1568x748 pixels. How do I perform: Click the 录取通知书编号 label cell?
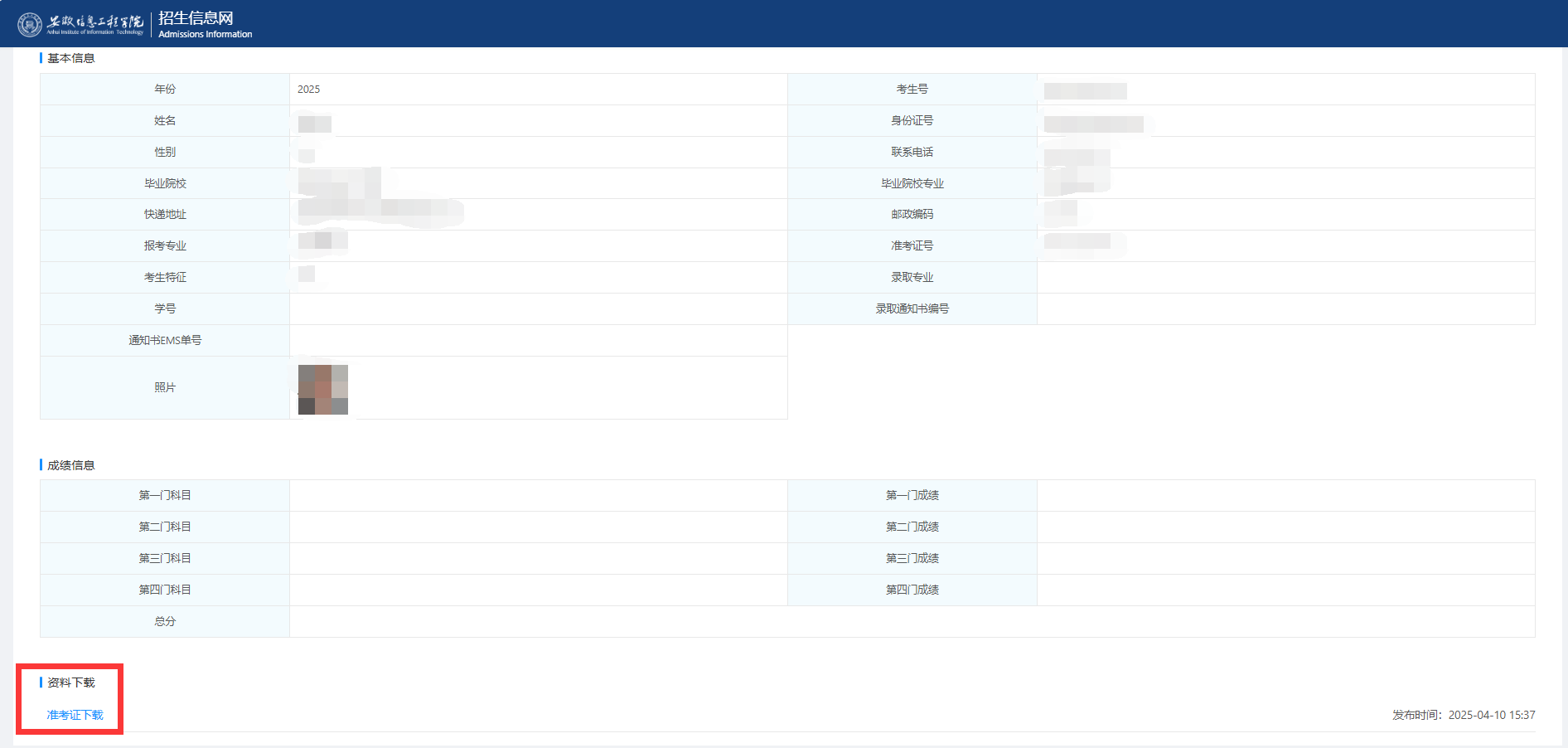[912, 309]
